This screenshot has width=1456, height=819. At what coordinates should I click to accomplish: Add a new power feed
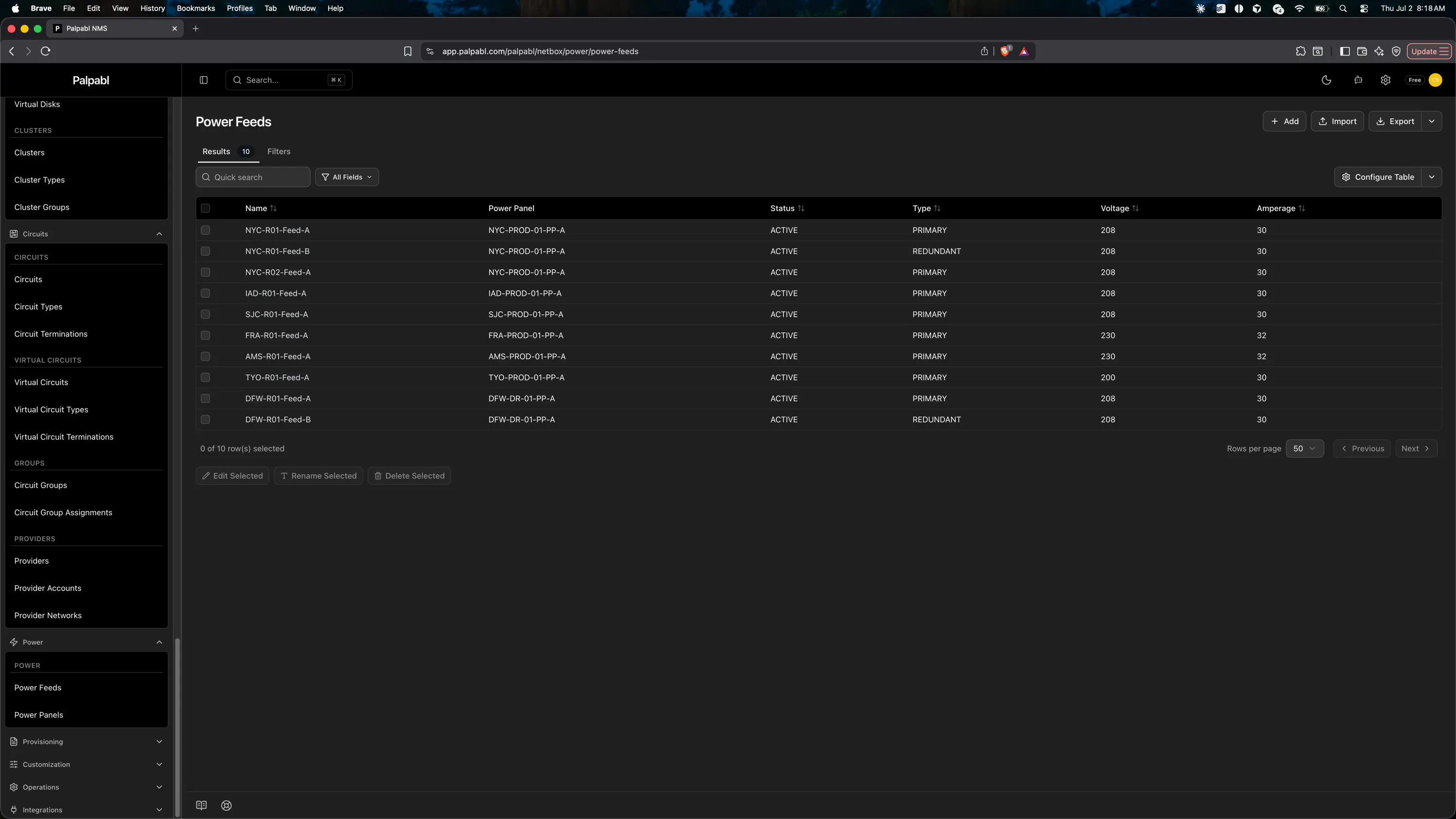pyautogui.click(x=1284, y=121)
